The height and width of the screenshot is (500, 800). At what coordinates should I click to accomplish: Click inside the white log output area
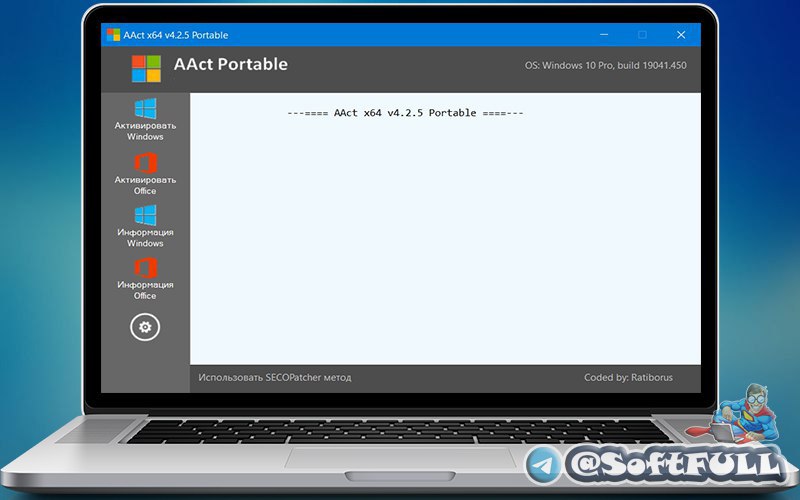pos(445,240)
